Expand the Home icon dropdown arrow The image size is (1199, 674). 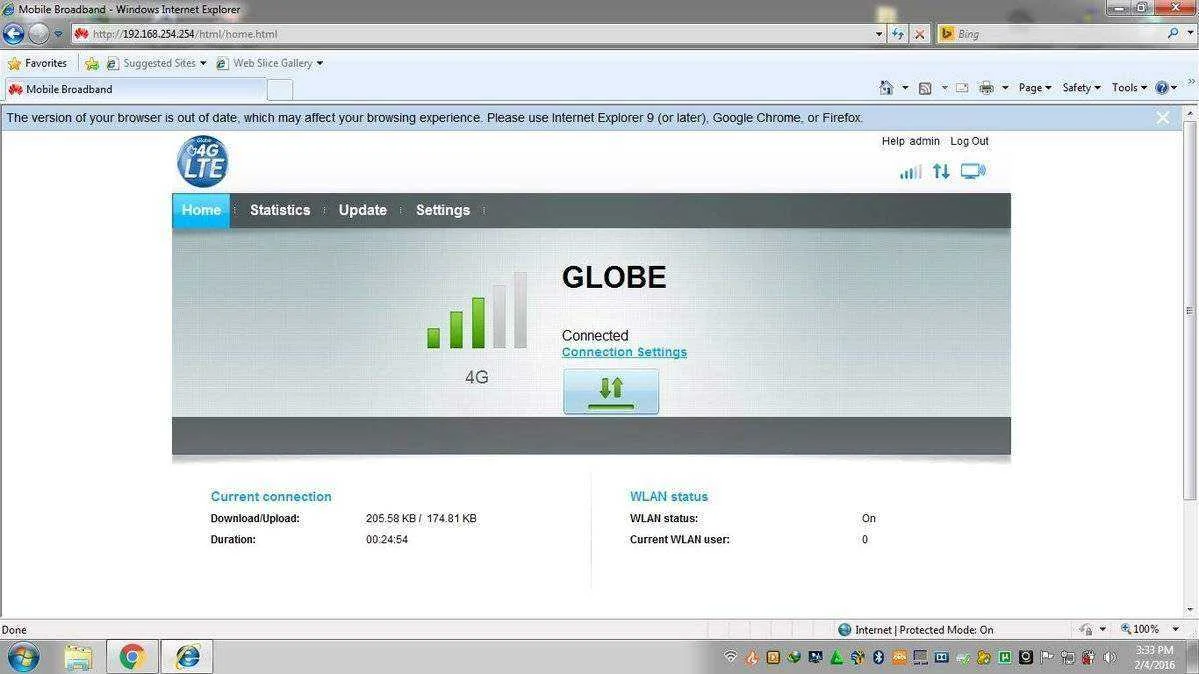905,88
